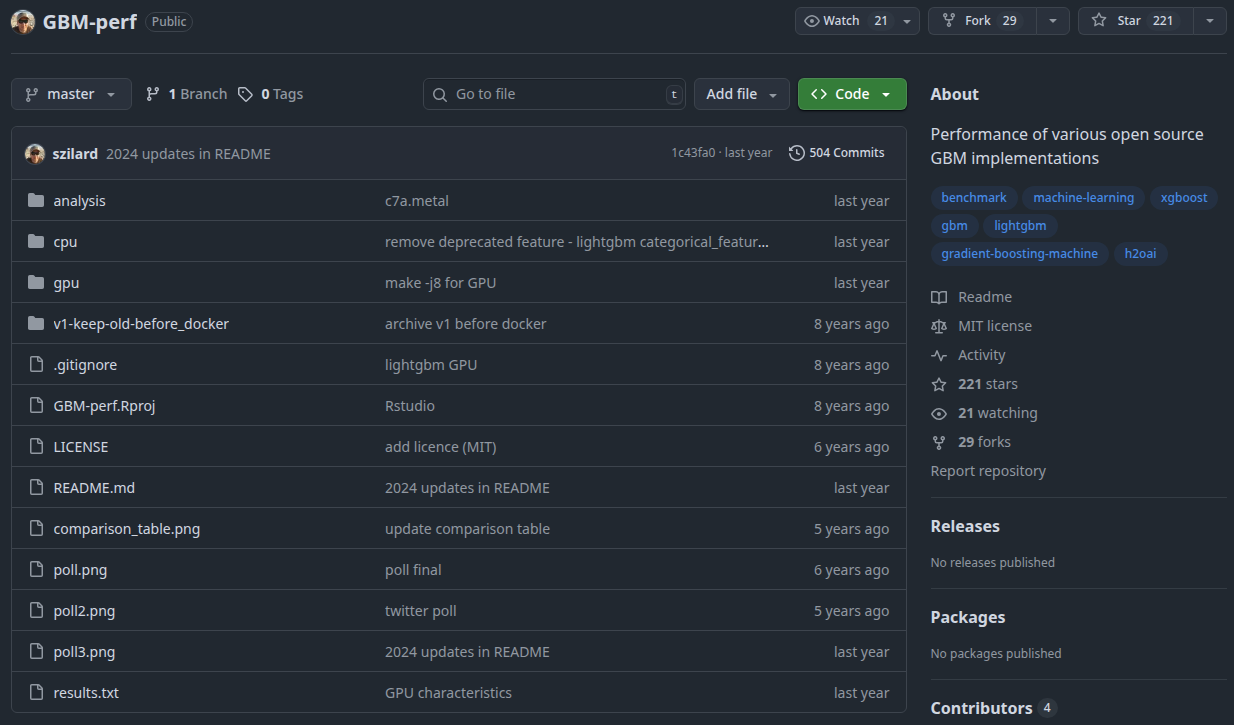1234x725 pixels.
Task: Toggle Watch on this repository
Action: 843,21
